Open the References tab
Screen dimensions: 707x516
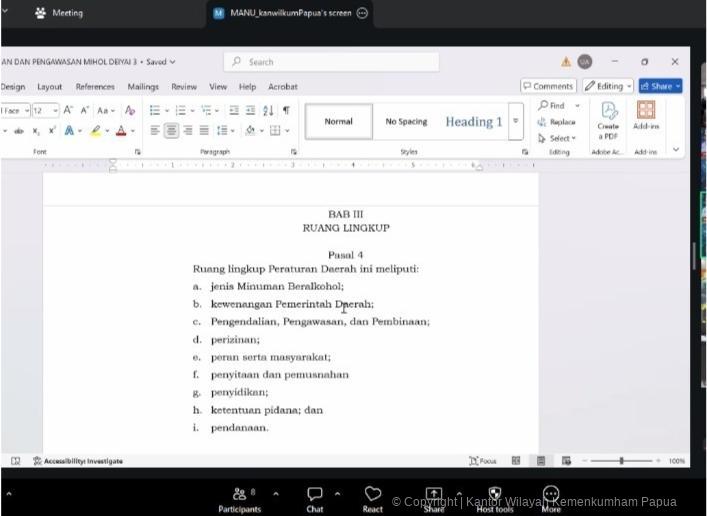pos(95,87)
